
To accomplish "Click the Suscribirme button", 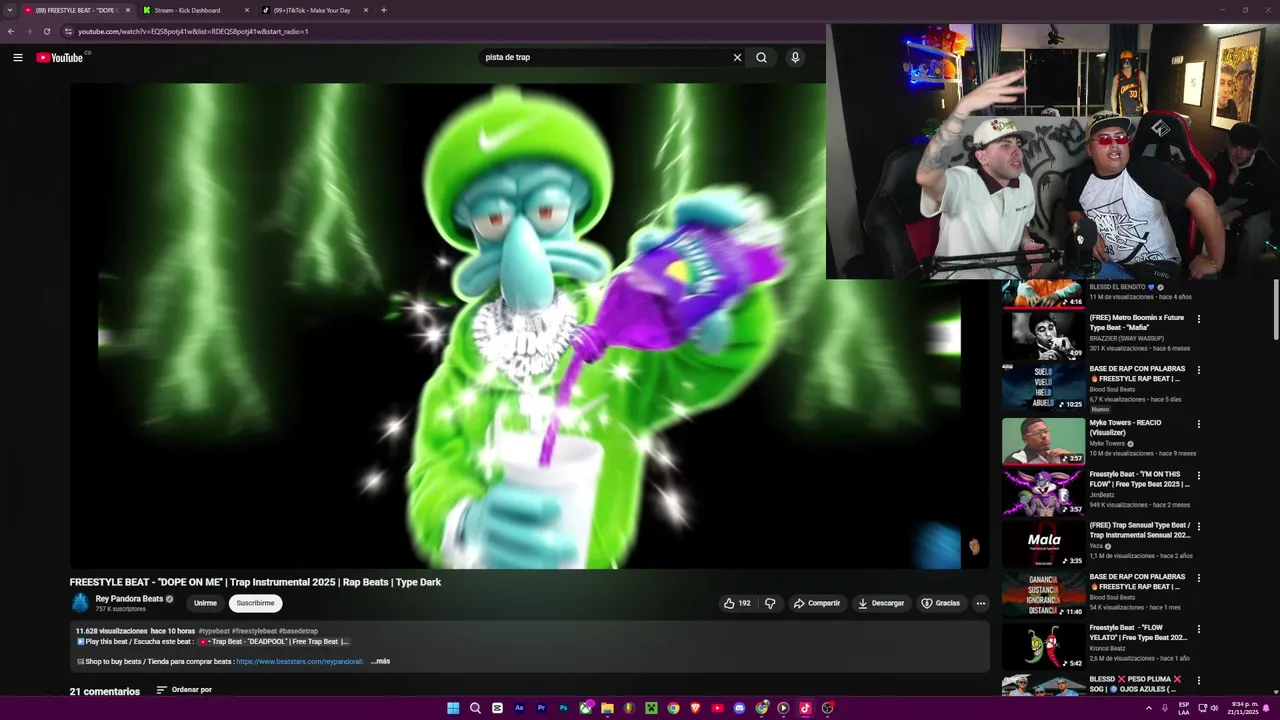I will [x=255, y=603].
